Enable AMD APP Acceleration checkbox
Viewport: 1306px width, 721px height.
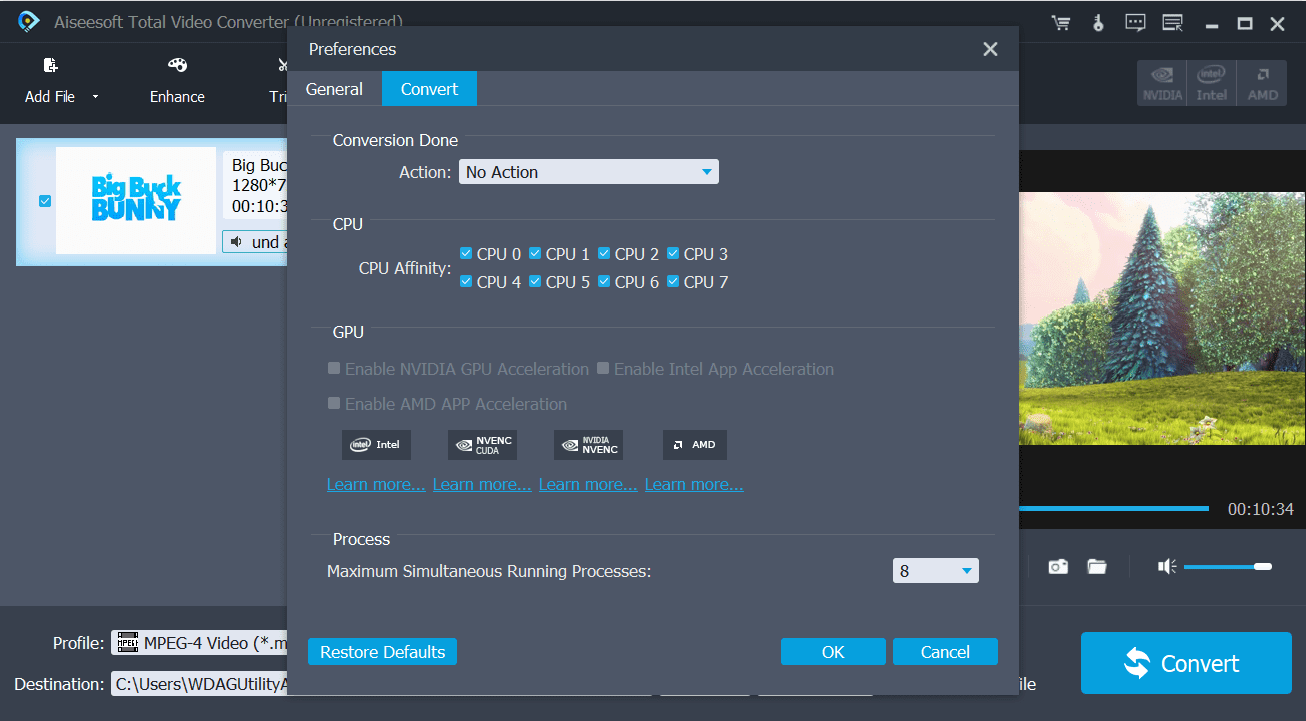pyautogui.click(x=334, y=404)
